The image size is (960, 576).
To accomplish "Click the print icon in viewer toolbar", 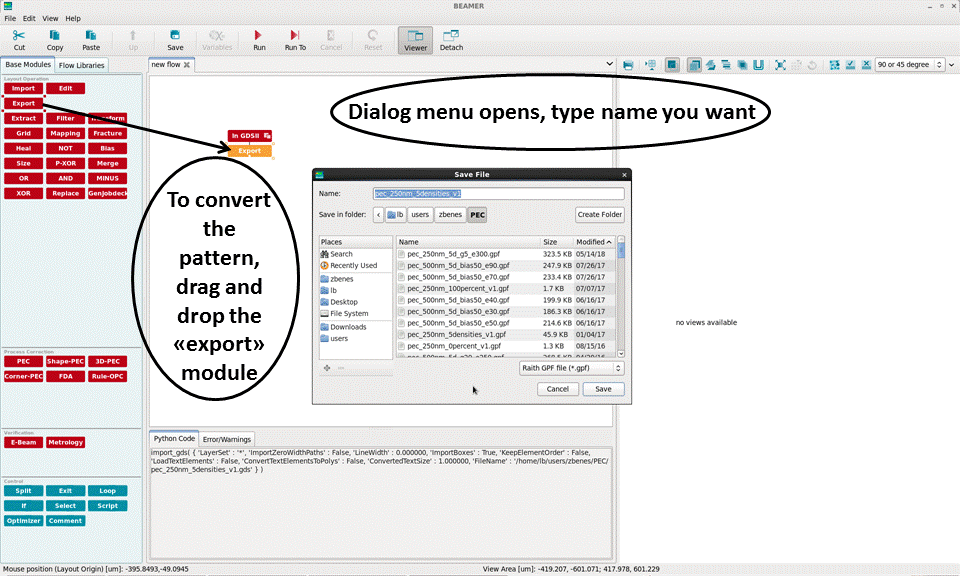I will [x=628, y=65].
